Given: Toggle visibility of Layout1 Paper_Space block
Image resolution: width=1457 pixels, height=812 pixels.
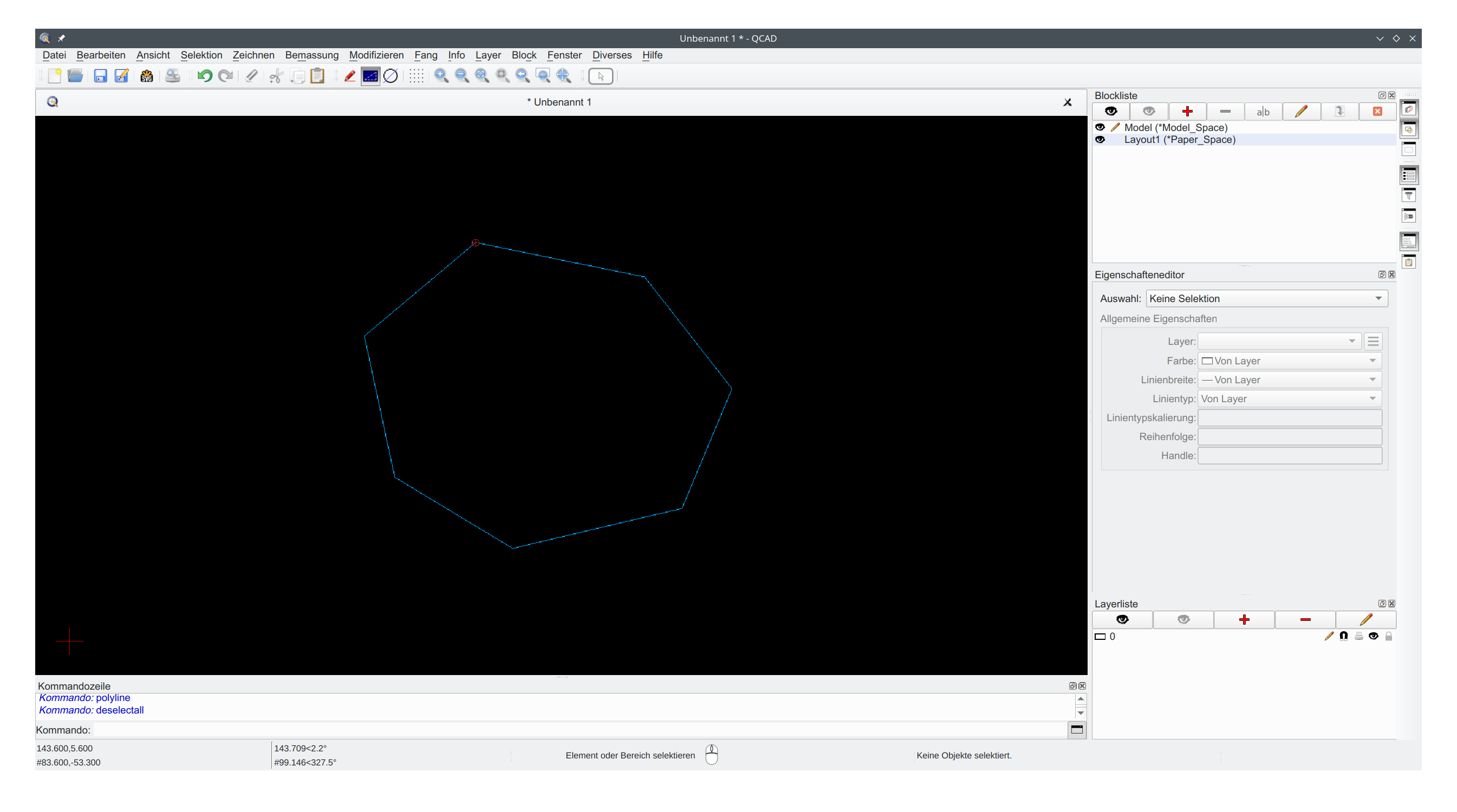Looking at the screenshot, I should click(x=1100, y=140).
